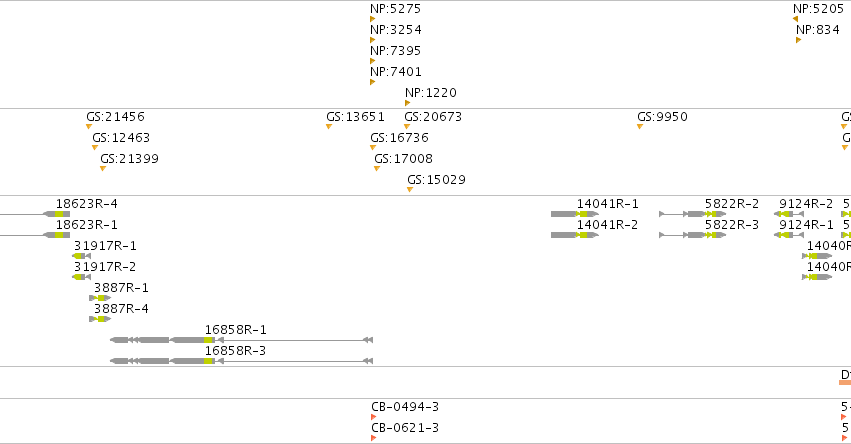Click the 9124R-2 transcript glyph
851x444 pixels.
[x=789, y=214]
